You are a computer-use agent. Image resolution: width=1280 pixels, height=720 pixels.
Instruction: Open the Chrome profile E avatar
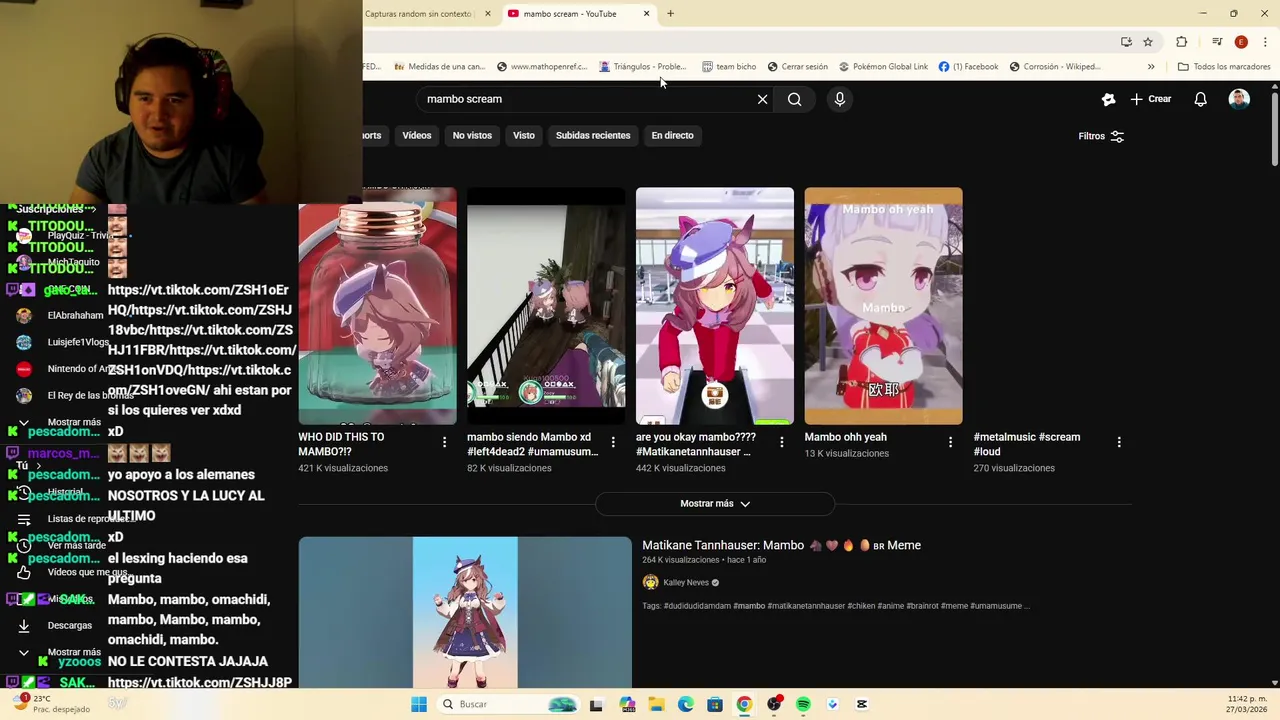point(1241,42)
